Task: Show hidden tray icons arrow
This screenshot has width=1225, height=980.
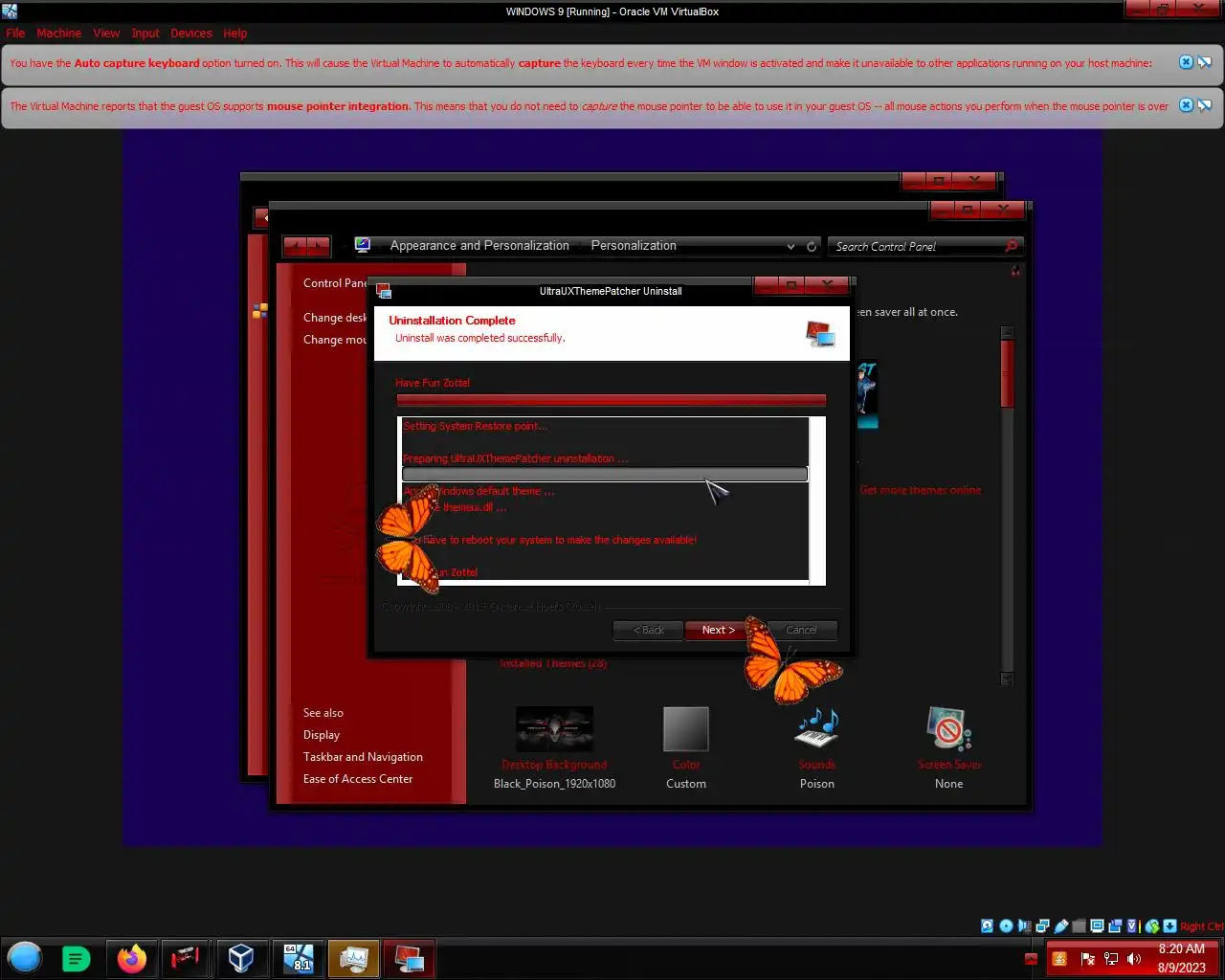Action: (x=1031, y=959)
